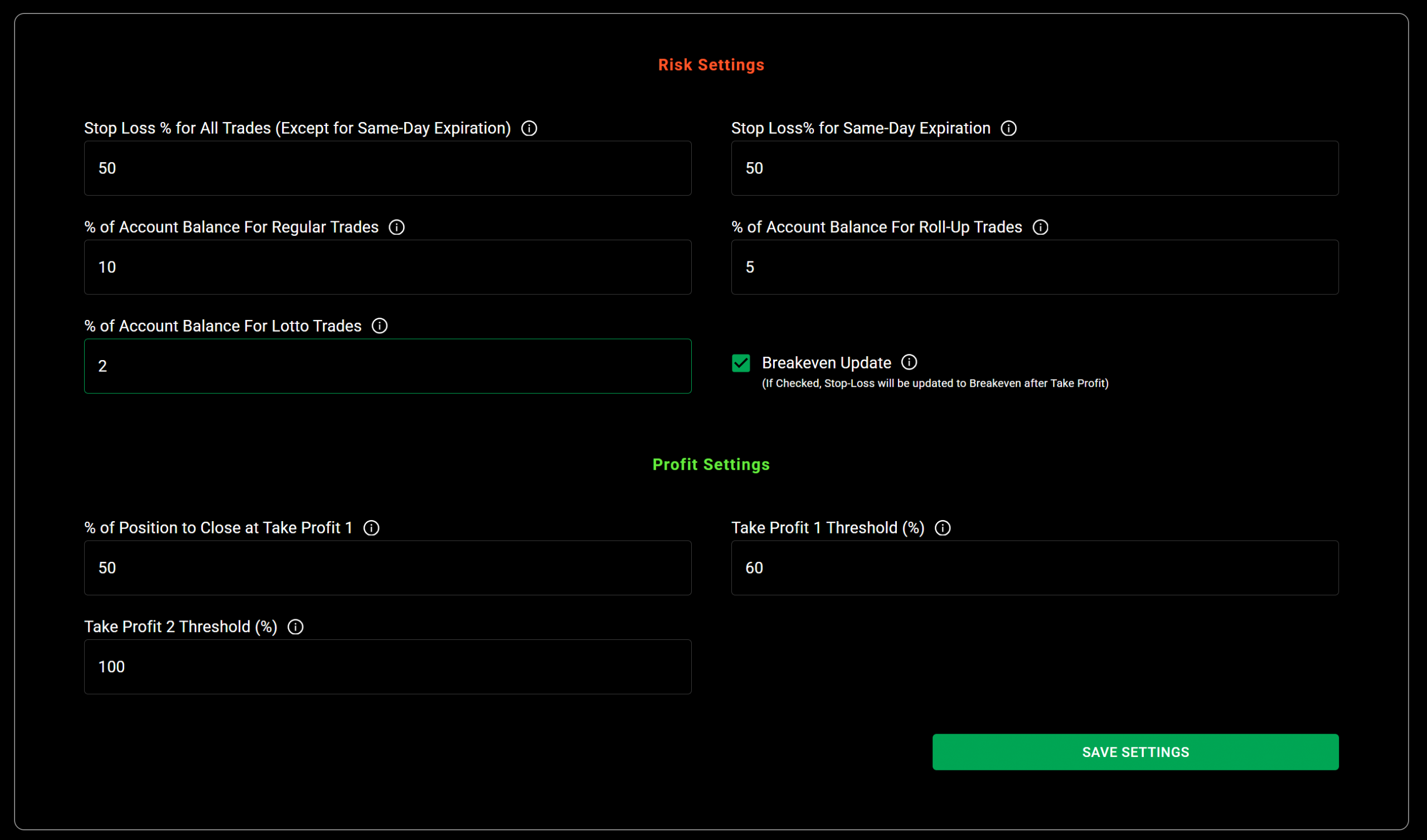Open info tooltip for Roll-Up Trades balance
This screenshot has height=840, width=1427.
click(x=1040, y=227)
